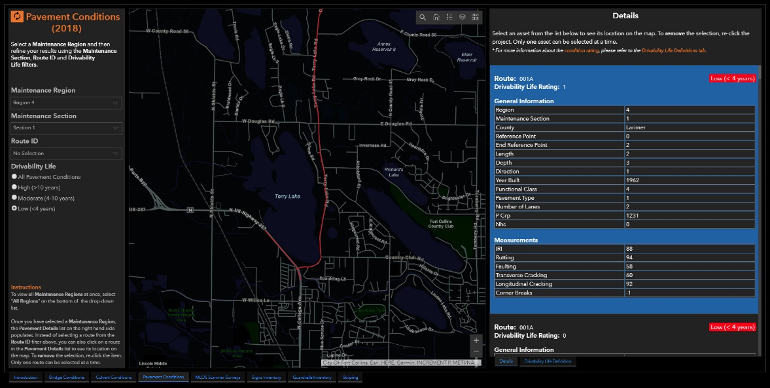
Task: Follow the Drivability Life Definition link
Action: click(x=674, y=51)
